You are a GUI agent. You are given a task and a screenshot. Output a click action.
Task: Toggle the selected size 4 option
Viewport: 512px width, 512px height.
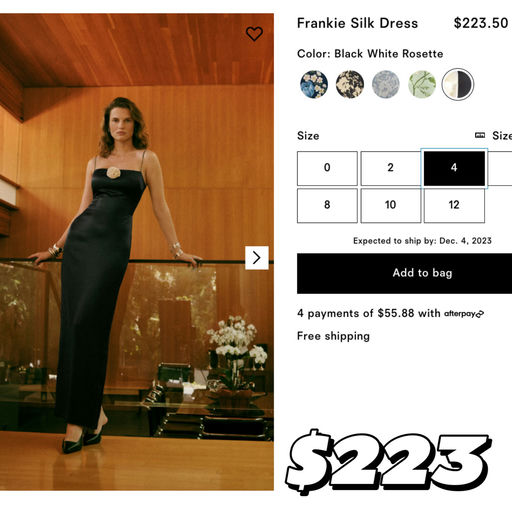coord(454,168)
